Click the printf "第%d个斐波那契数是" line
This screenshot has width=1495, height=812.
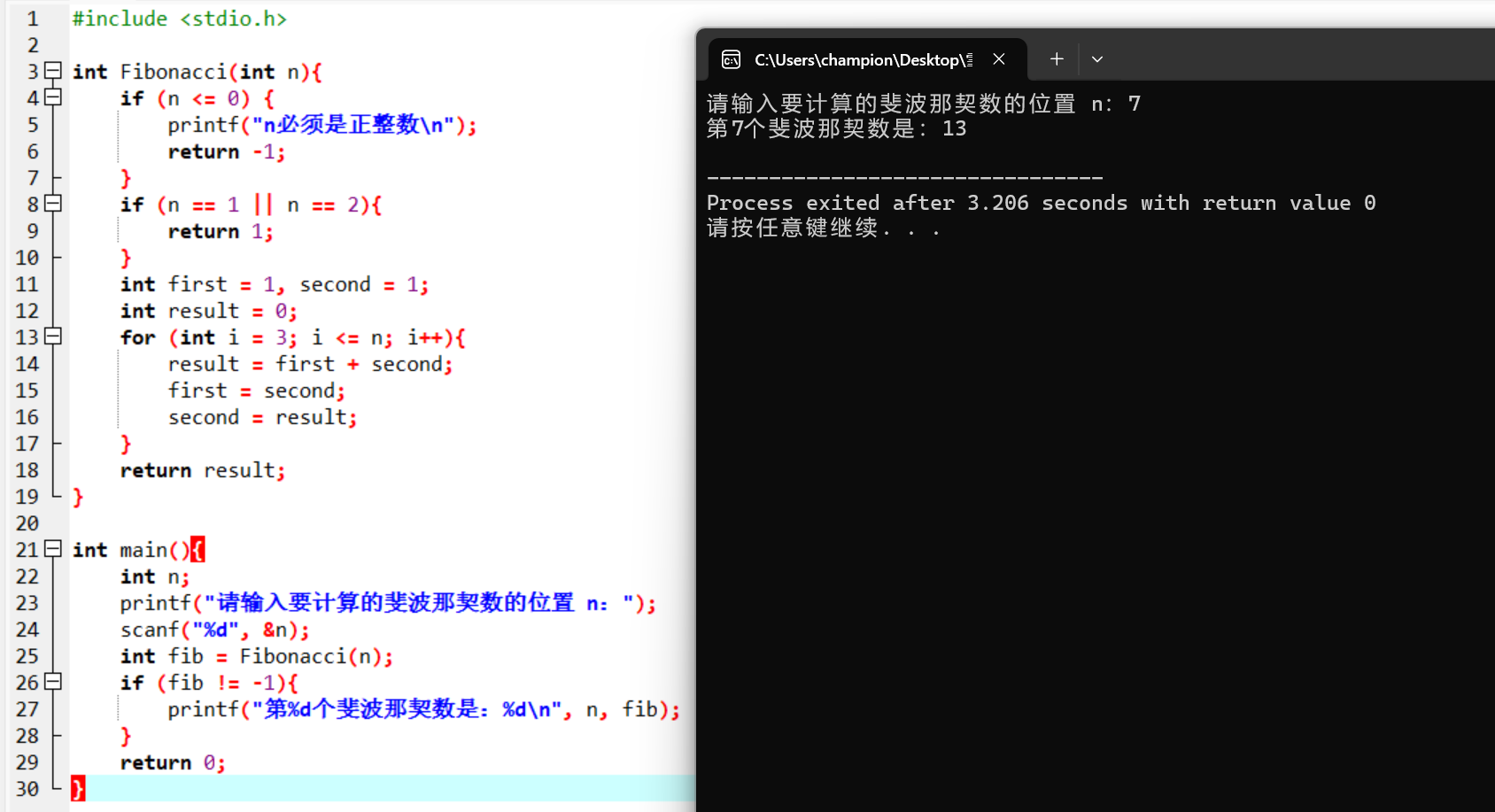(x=424, y=709)
